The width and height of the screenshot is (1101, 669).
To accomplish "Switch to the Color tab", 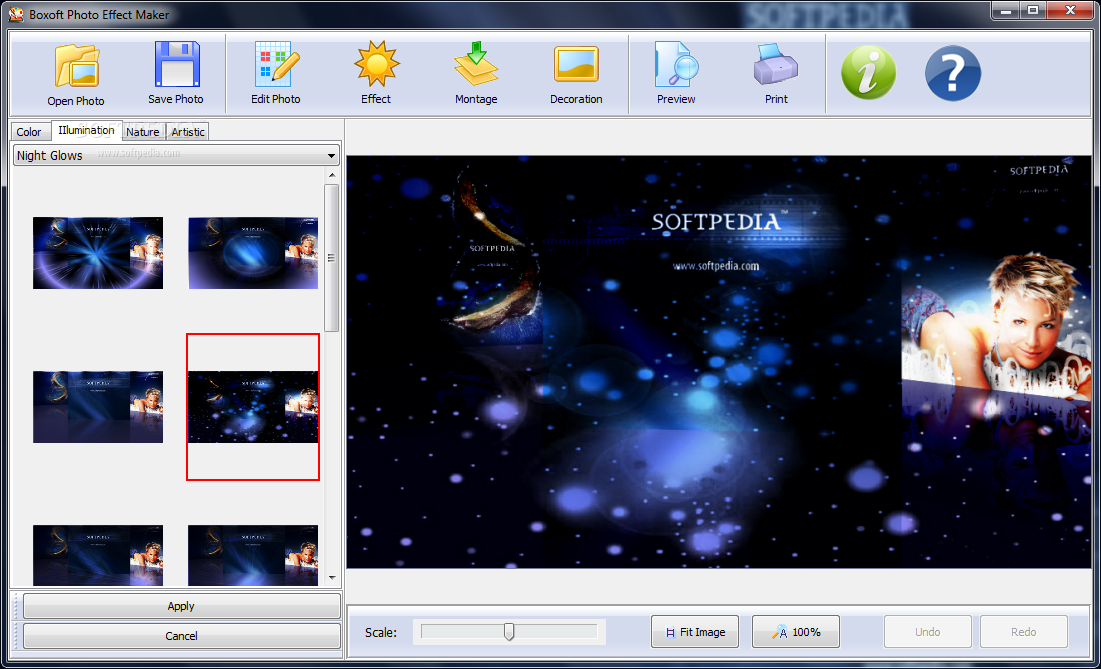I will coord(29,131).
